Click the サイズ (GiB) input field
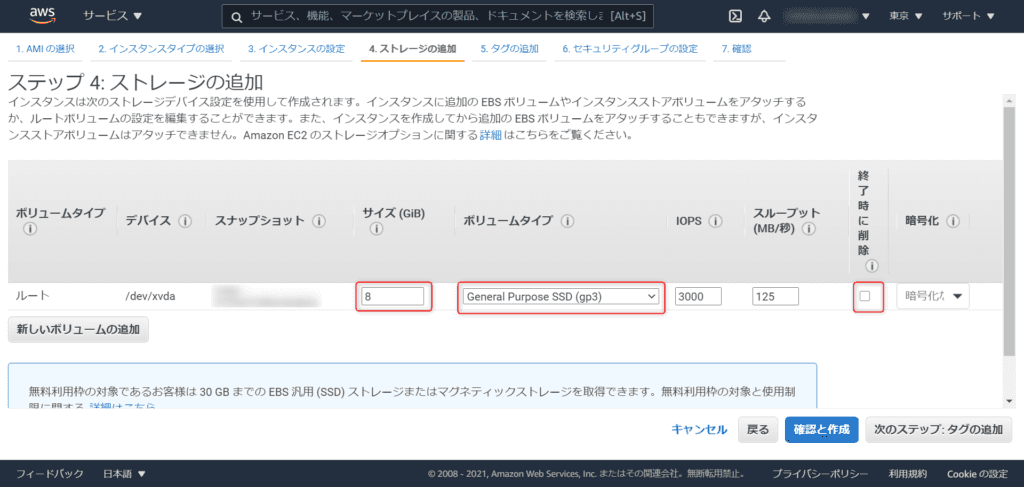 point(393,296)
